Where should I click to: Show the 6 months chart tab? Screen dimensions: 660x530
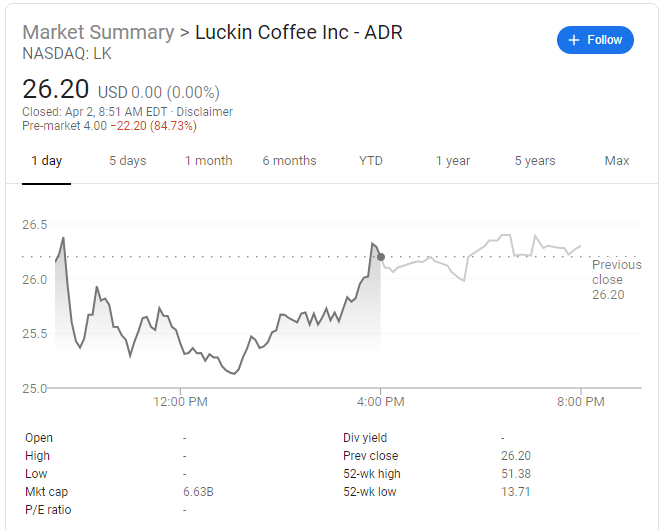click(x=289, y=161)
